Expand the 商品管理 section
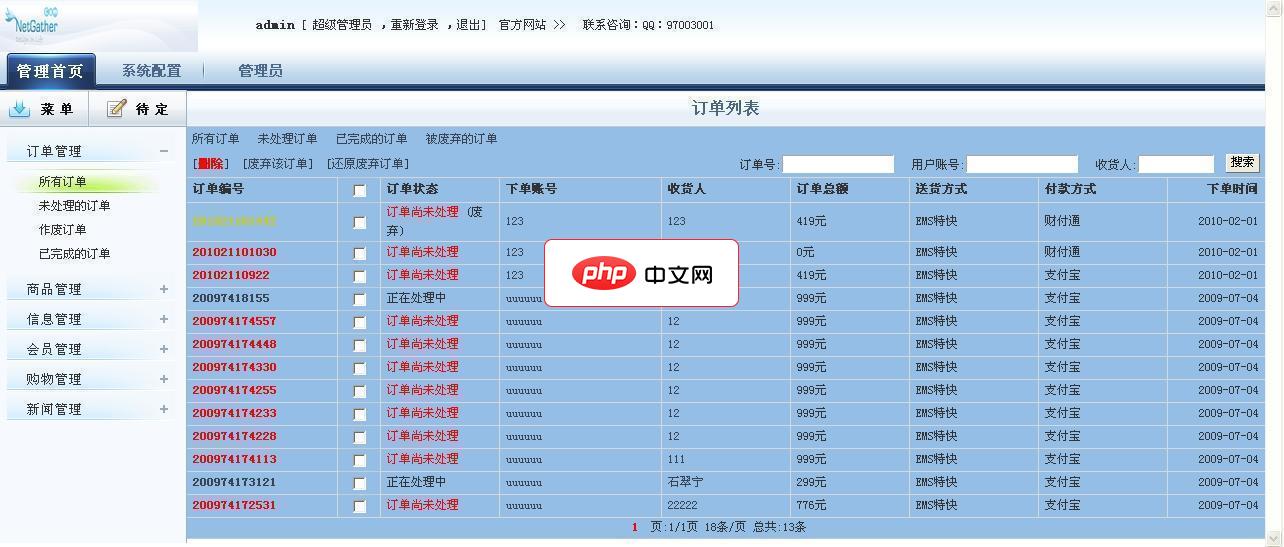The width and height of the screenshot is (1284, 547). [164, 289]
